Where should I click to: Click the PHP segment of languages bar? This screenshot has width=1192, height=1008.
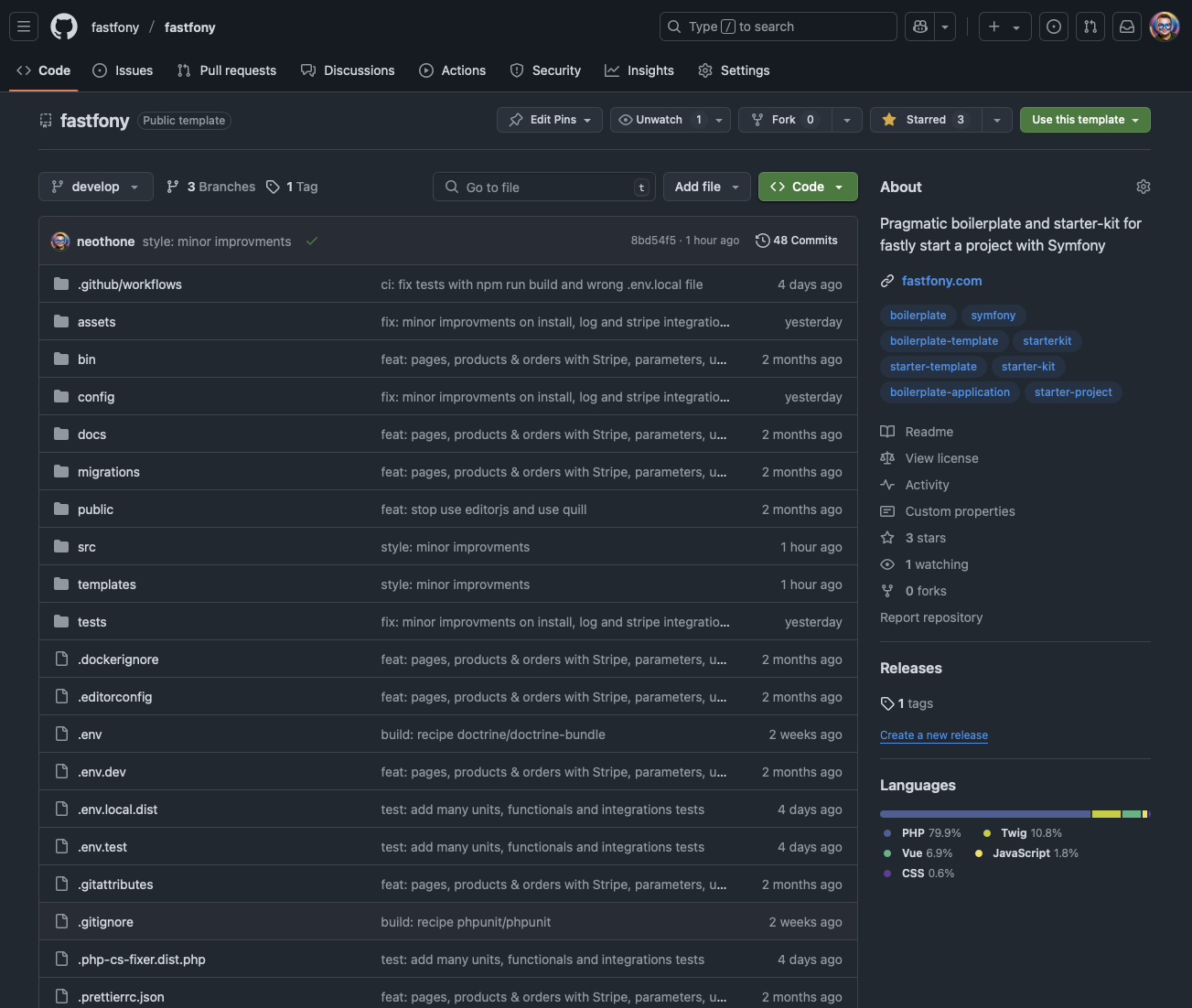(x=985, y=814)
